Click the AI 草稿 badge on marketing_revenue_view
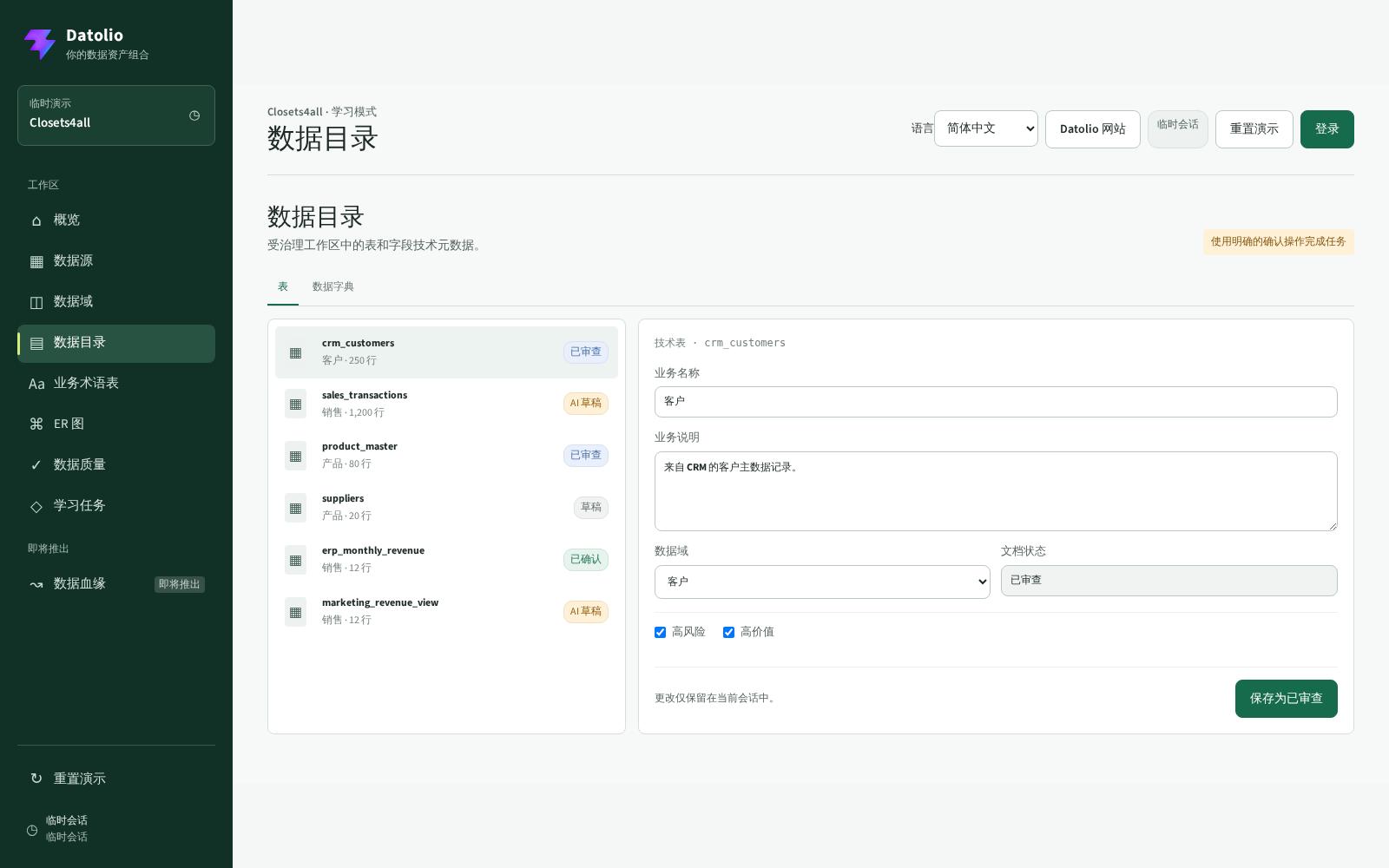The height and width of the screenshot is (868, 1389). [586, 612]
